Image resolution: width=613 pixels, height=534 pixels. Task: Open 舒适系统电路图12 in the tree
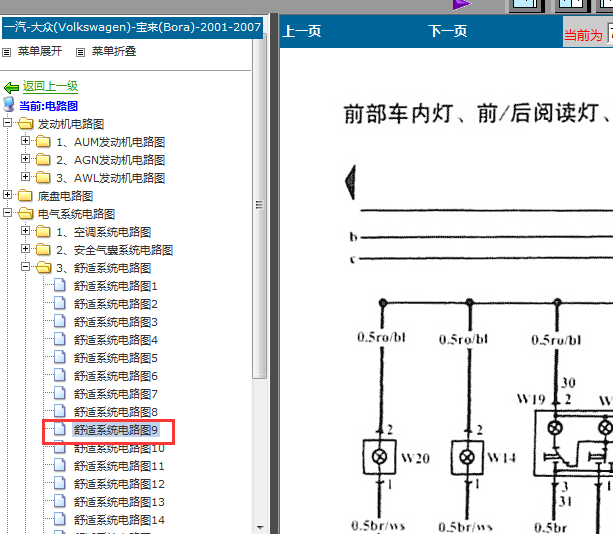119,484
